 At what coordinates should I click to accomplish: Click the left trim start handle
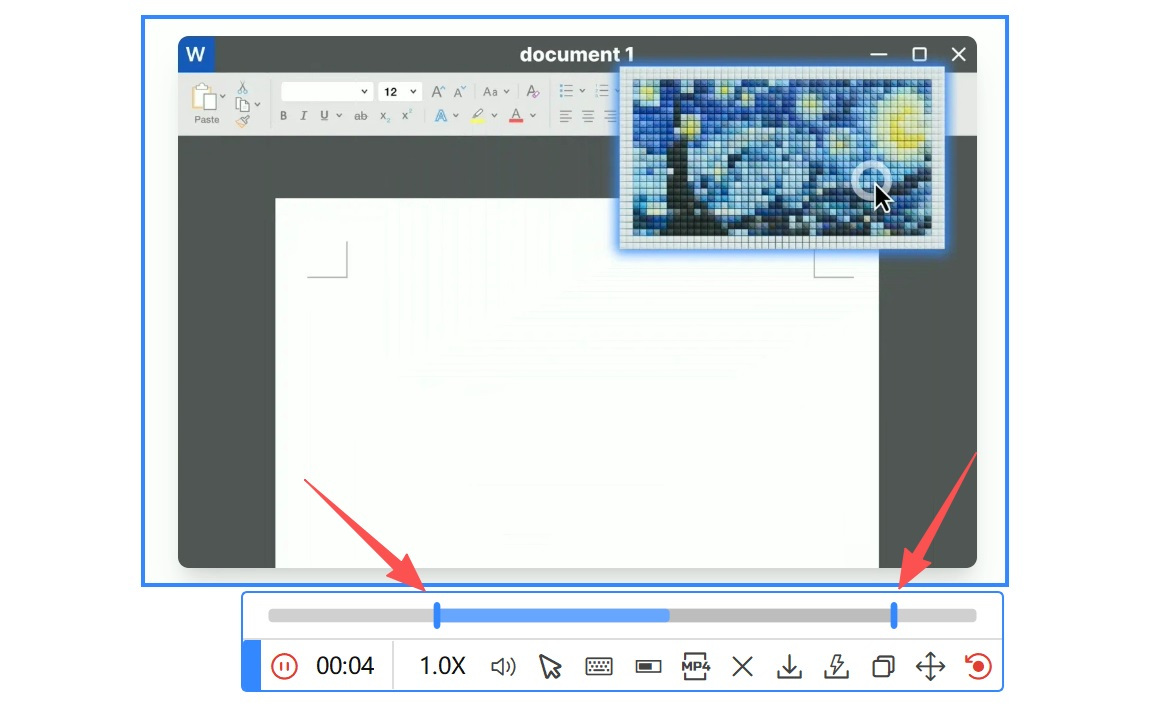437,616
